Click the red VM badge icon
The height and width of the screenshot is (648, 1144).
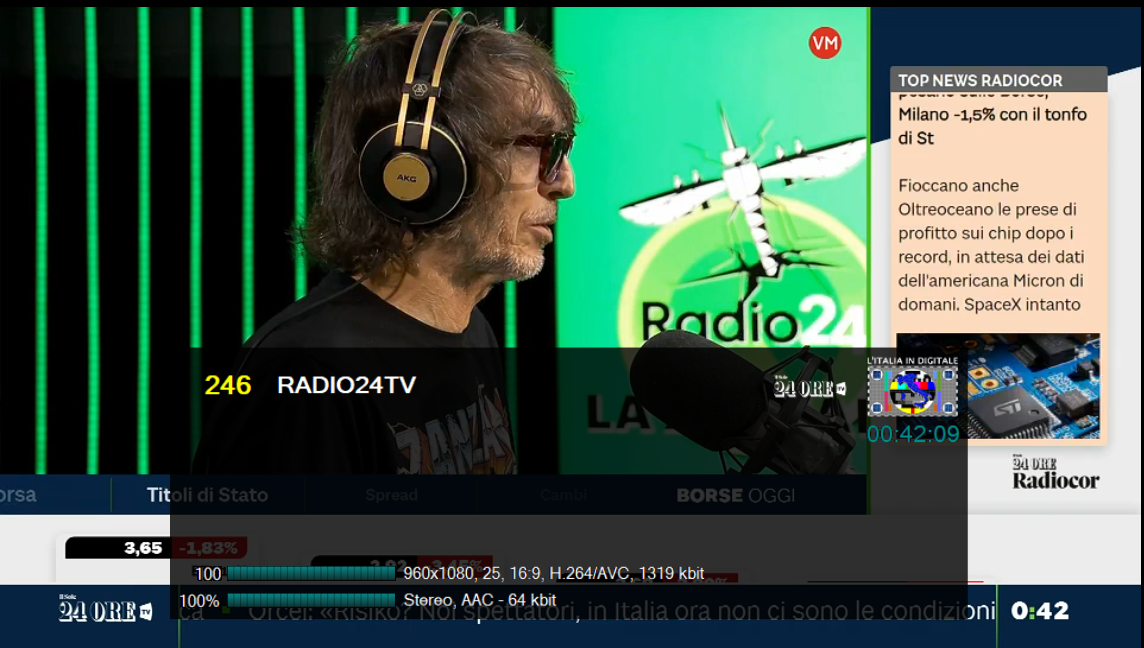(x=825, y=43)
